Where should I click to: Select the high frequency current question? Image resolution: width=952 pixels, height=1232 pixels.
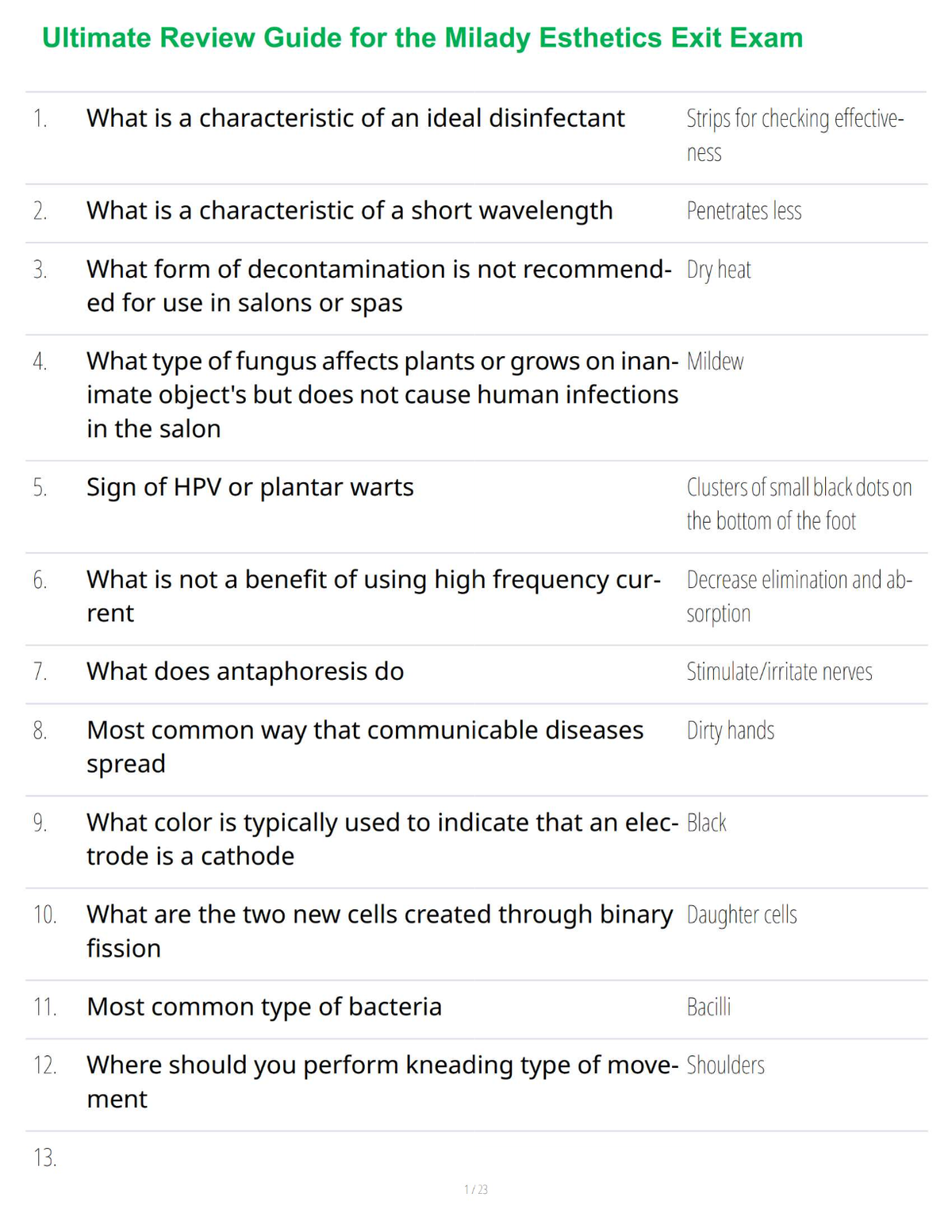coord(374,596)
